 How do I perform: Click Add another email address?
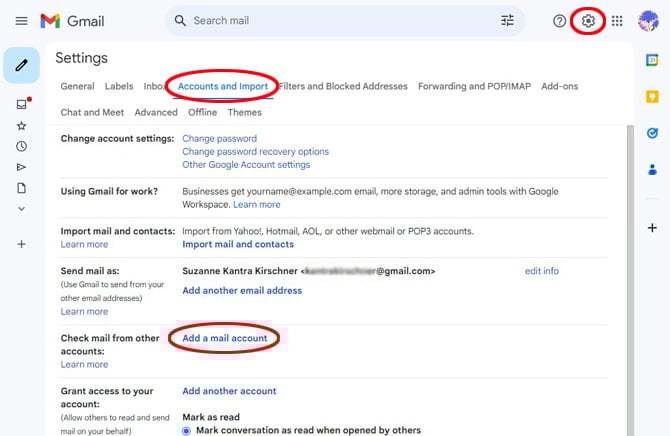point(242,291)
